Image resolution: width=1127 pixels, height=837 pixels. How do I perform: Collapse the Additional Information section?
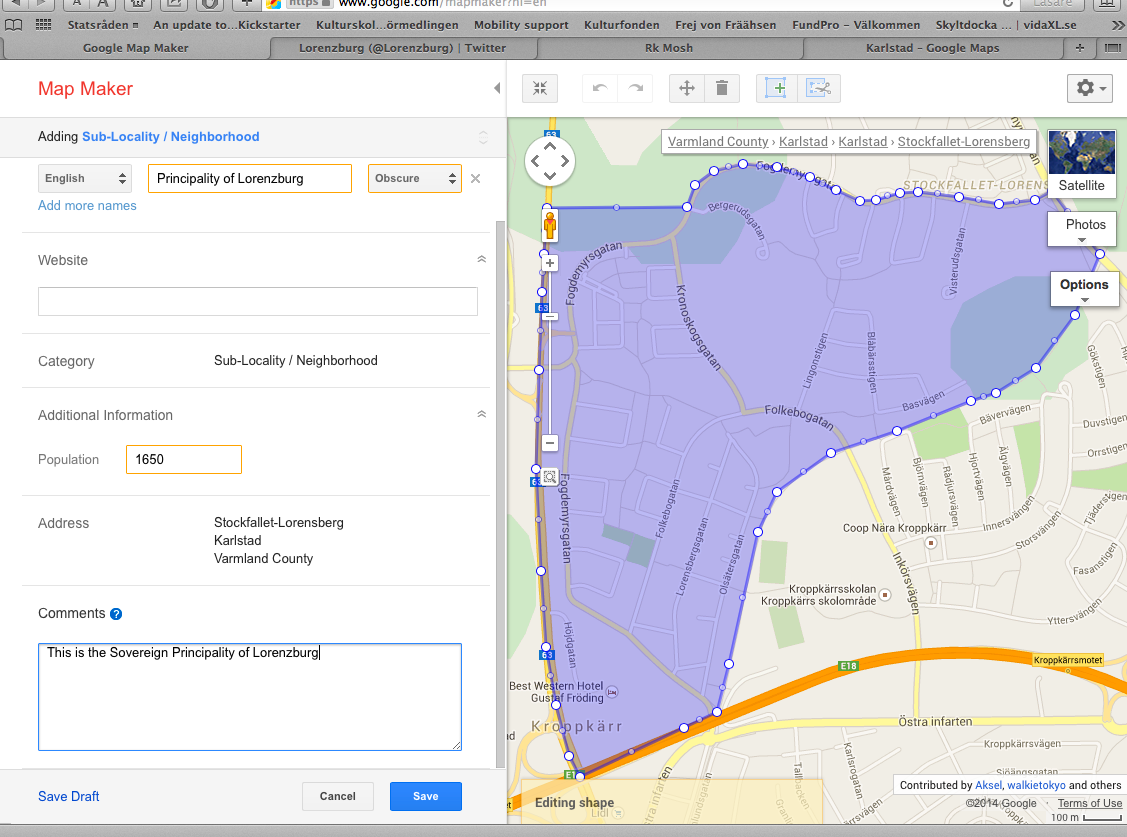point(482,415)
